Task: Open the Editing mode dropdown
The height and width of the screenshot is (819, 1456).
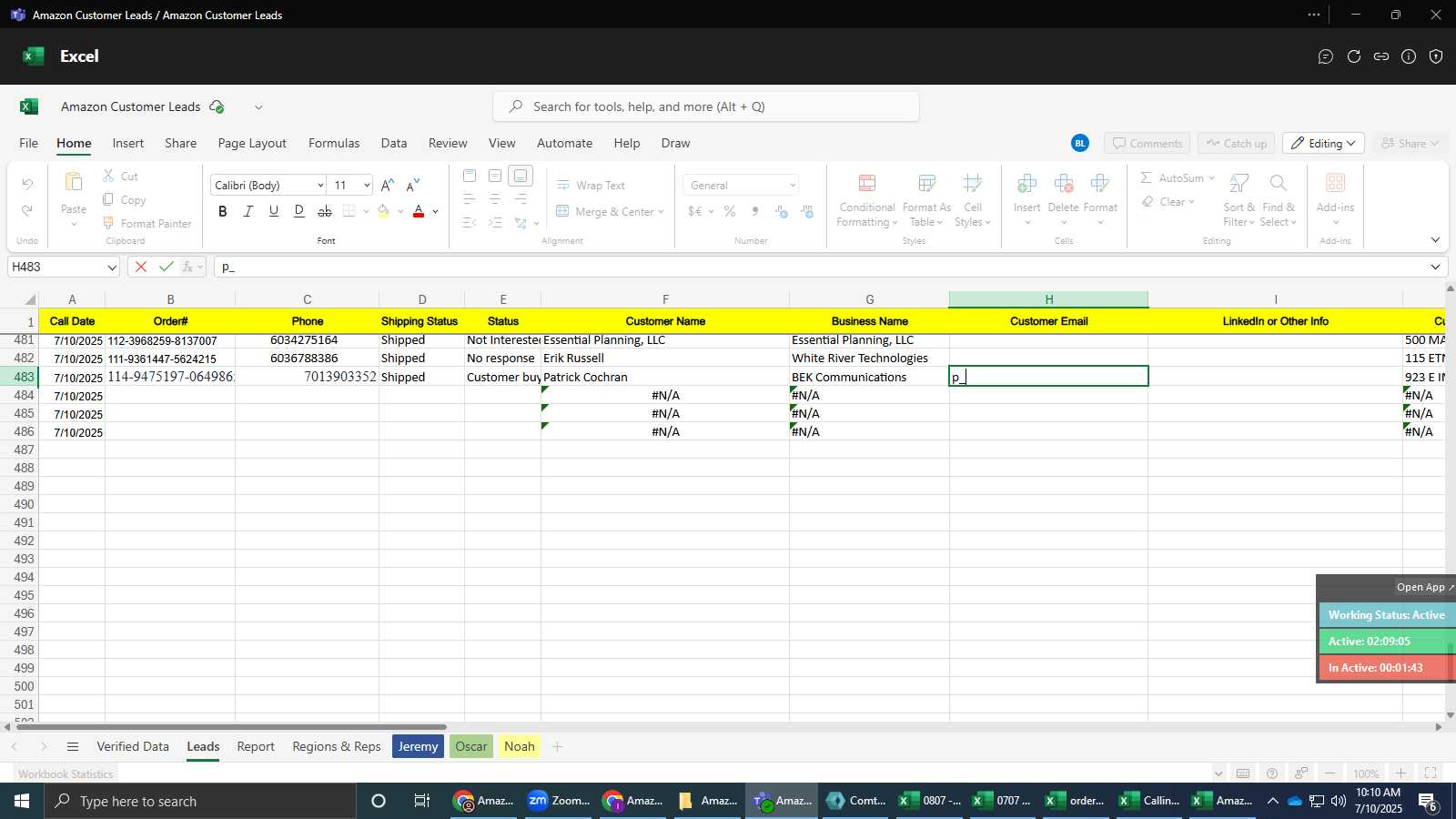Action: click(x=1324, y=144)
